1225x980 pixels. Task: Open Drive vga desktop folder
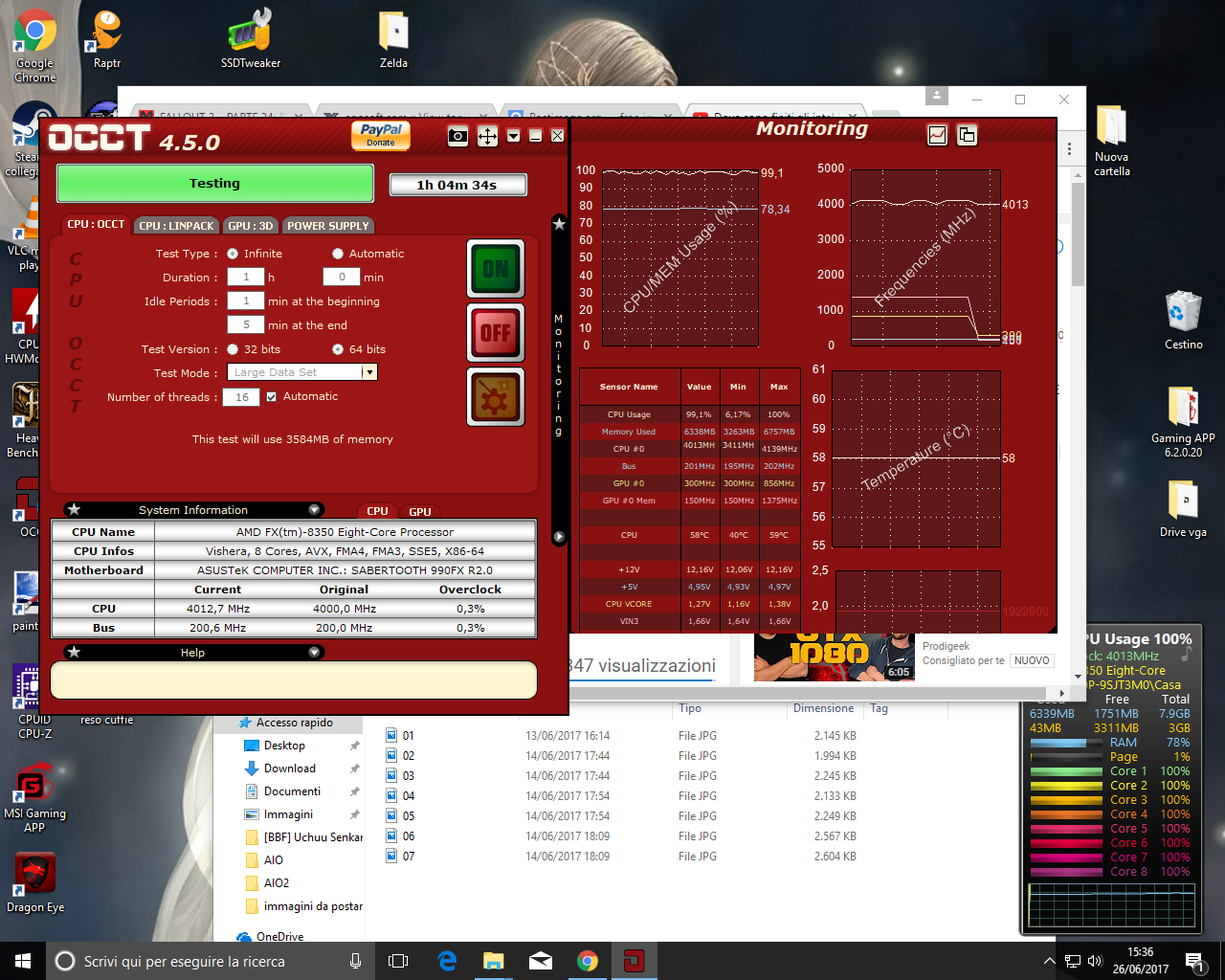pos(1184,508)
